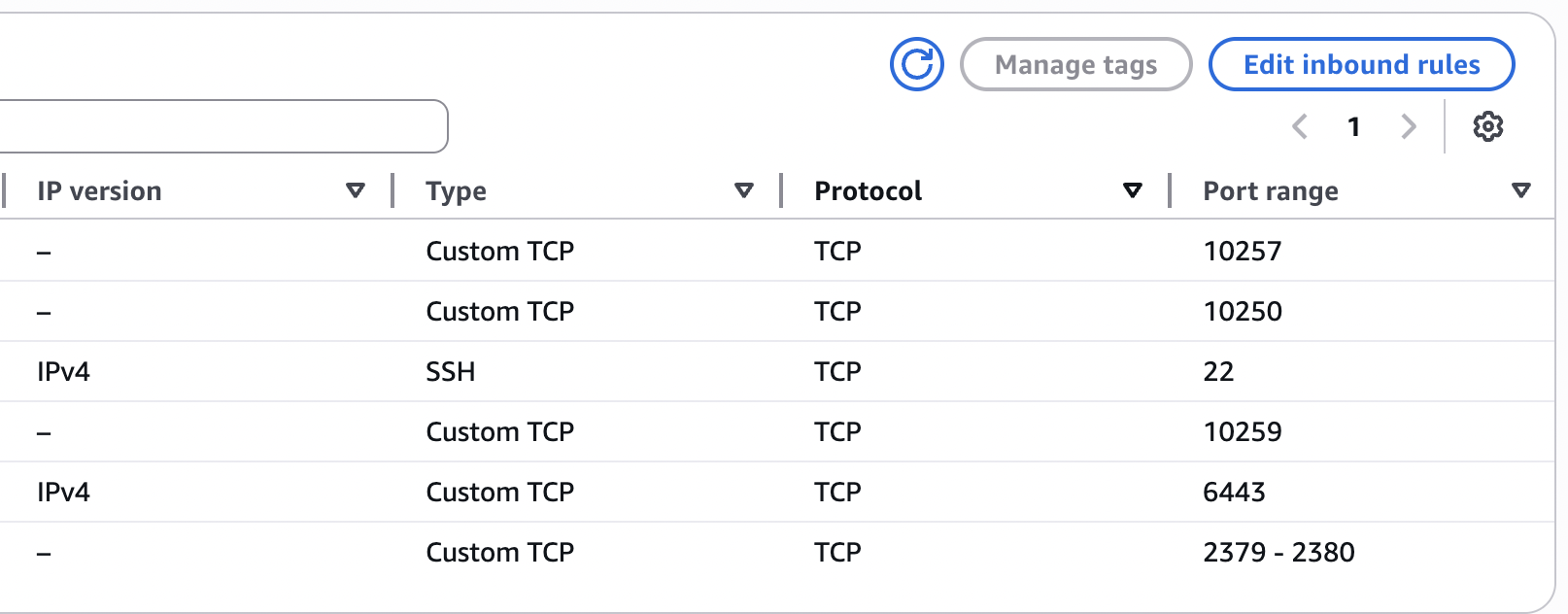This screenshot has width=1568, height=614.
Task: Sort by Type column arrow
Action: point(744,190)
